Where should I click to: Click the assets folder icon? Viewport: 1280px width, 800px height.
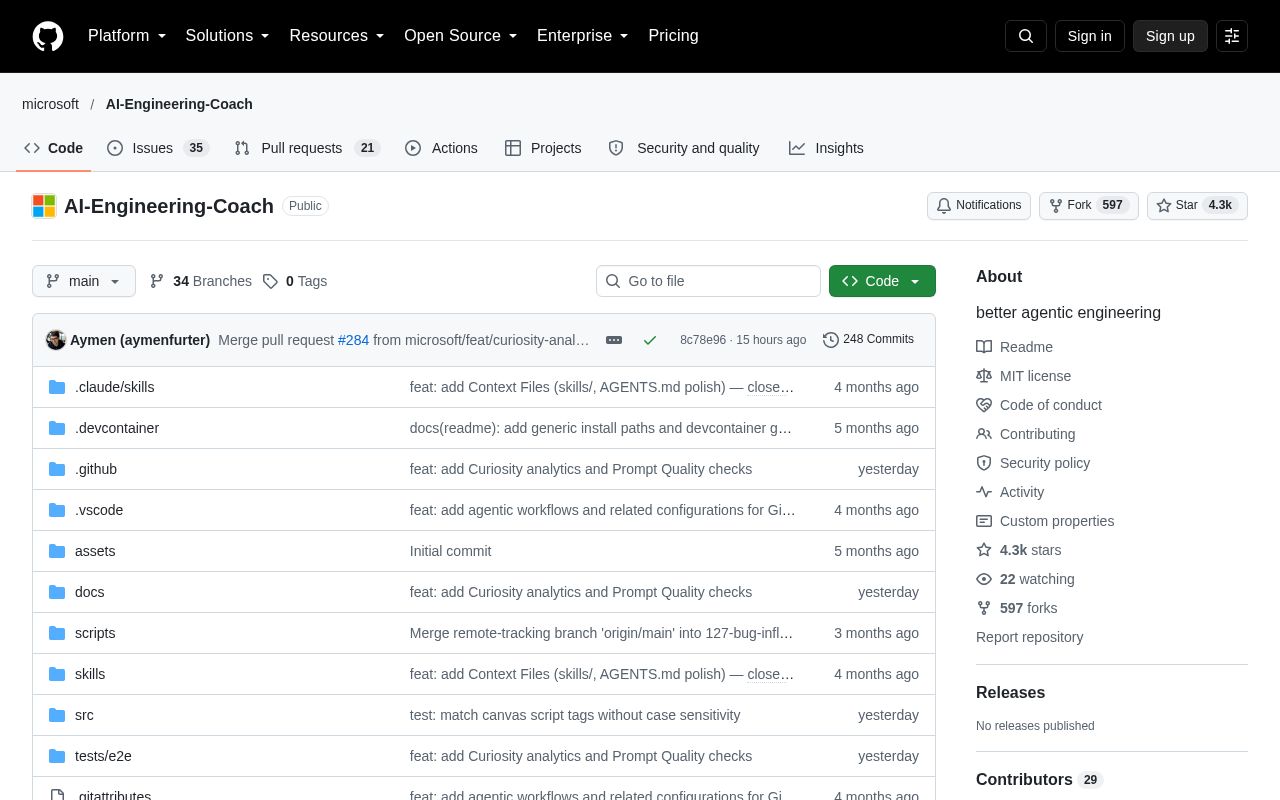[57, 551]
